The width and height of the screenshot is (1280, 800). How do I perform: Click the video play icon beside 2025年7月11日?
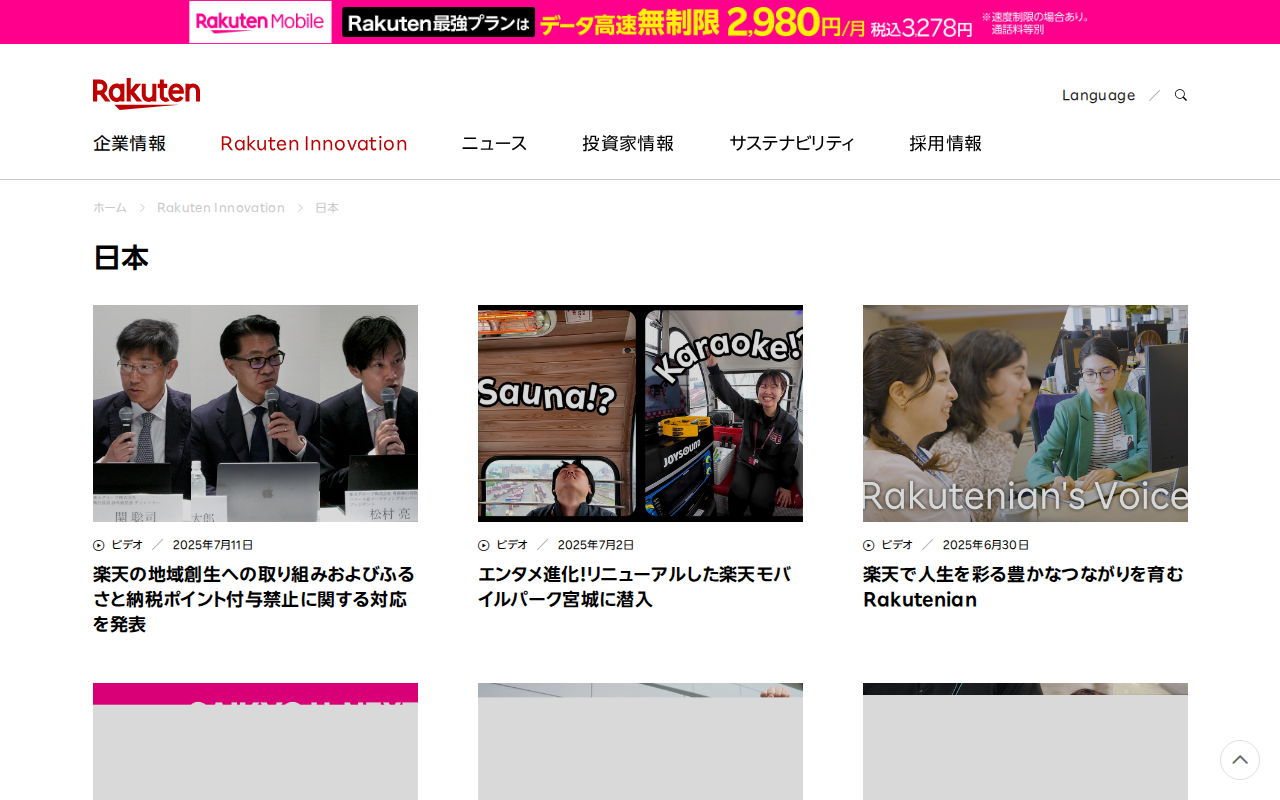[99, 545]
